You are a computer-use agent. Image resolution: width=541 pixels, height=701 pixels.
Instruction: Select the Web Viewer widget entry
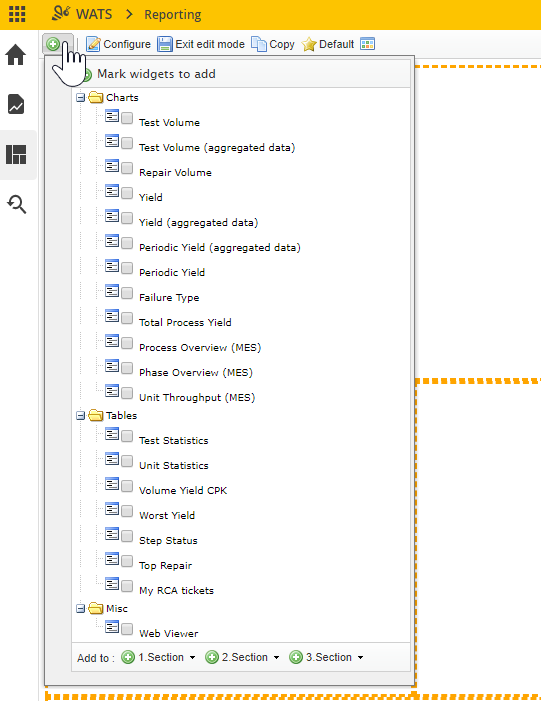click(169, 633)
